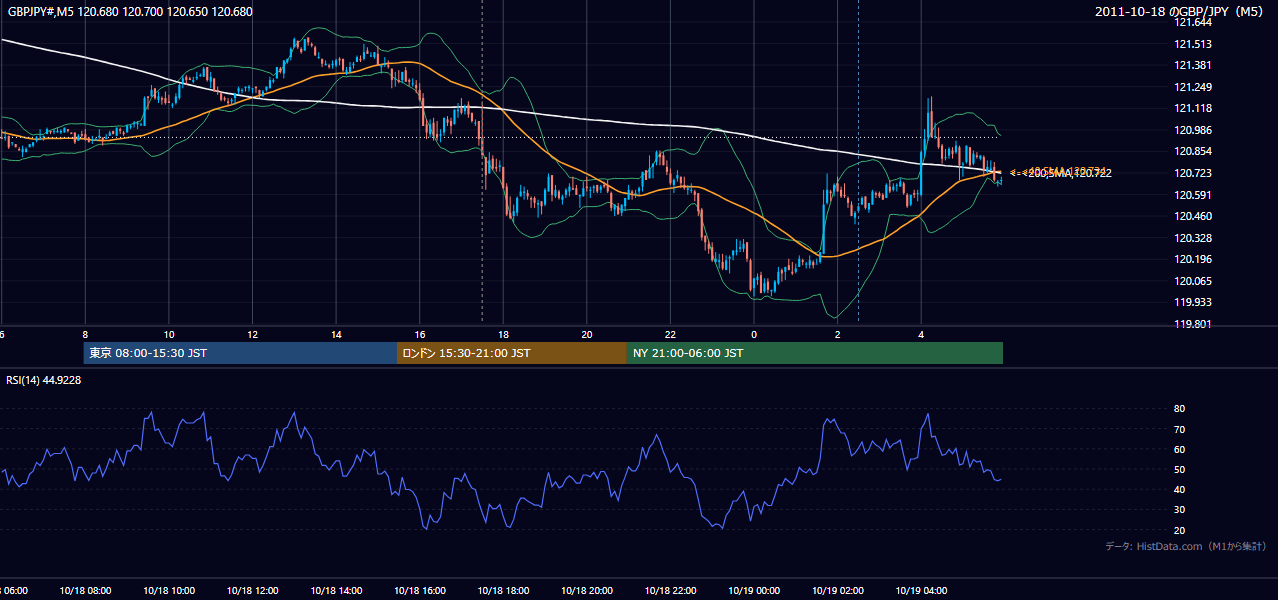The image size is (1278, 600).
Task: Click the データ: HistData.com credit text
Action: click(1186, 546)
